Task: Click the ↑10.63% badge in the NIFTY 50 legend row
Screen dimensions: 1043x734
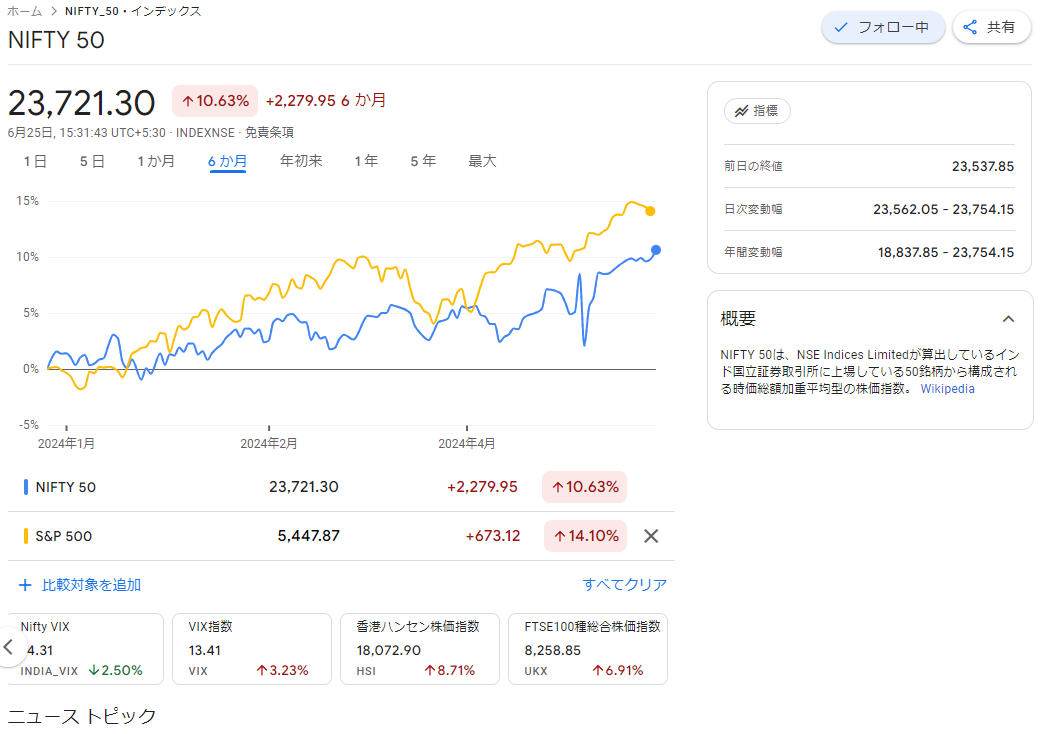Action: pos(585,487)
